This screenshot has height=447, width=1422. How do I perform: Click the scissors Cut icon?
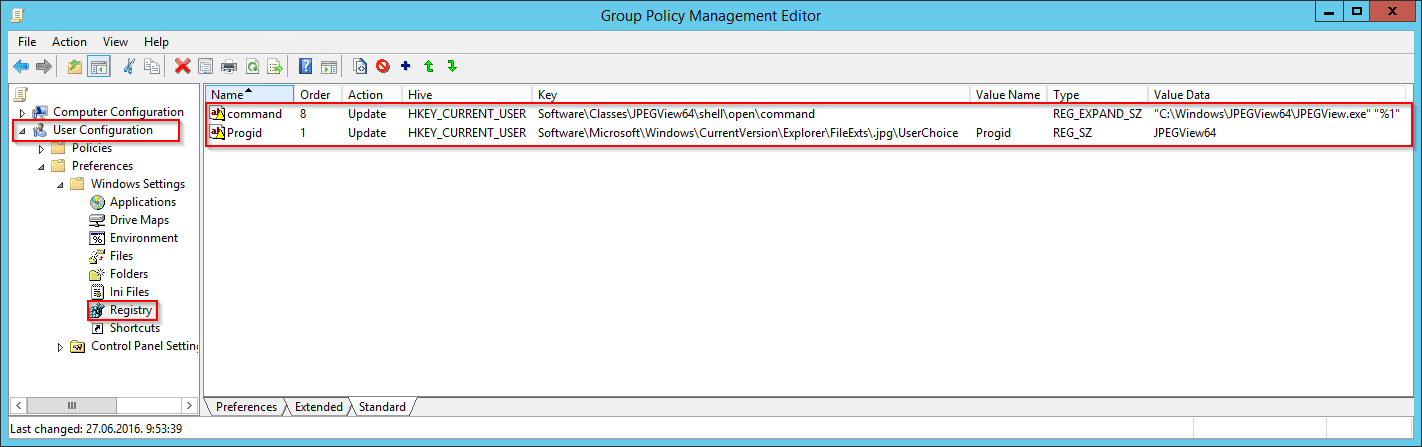[x=129, y=67]
